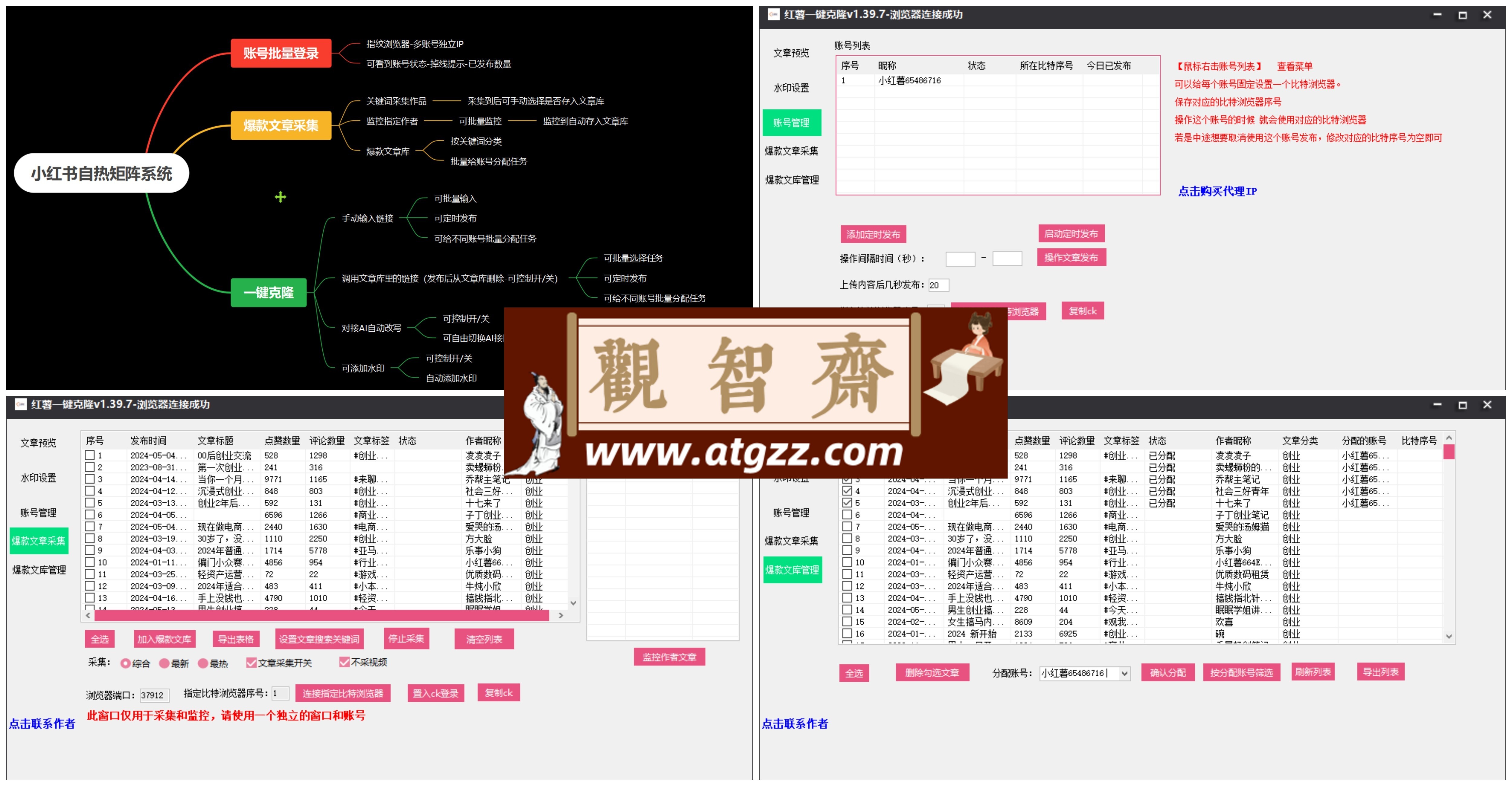Click app icon in the 账号列表 window title bar
This screenshot has width=1512, height=786.
point(774,14)
